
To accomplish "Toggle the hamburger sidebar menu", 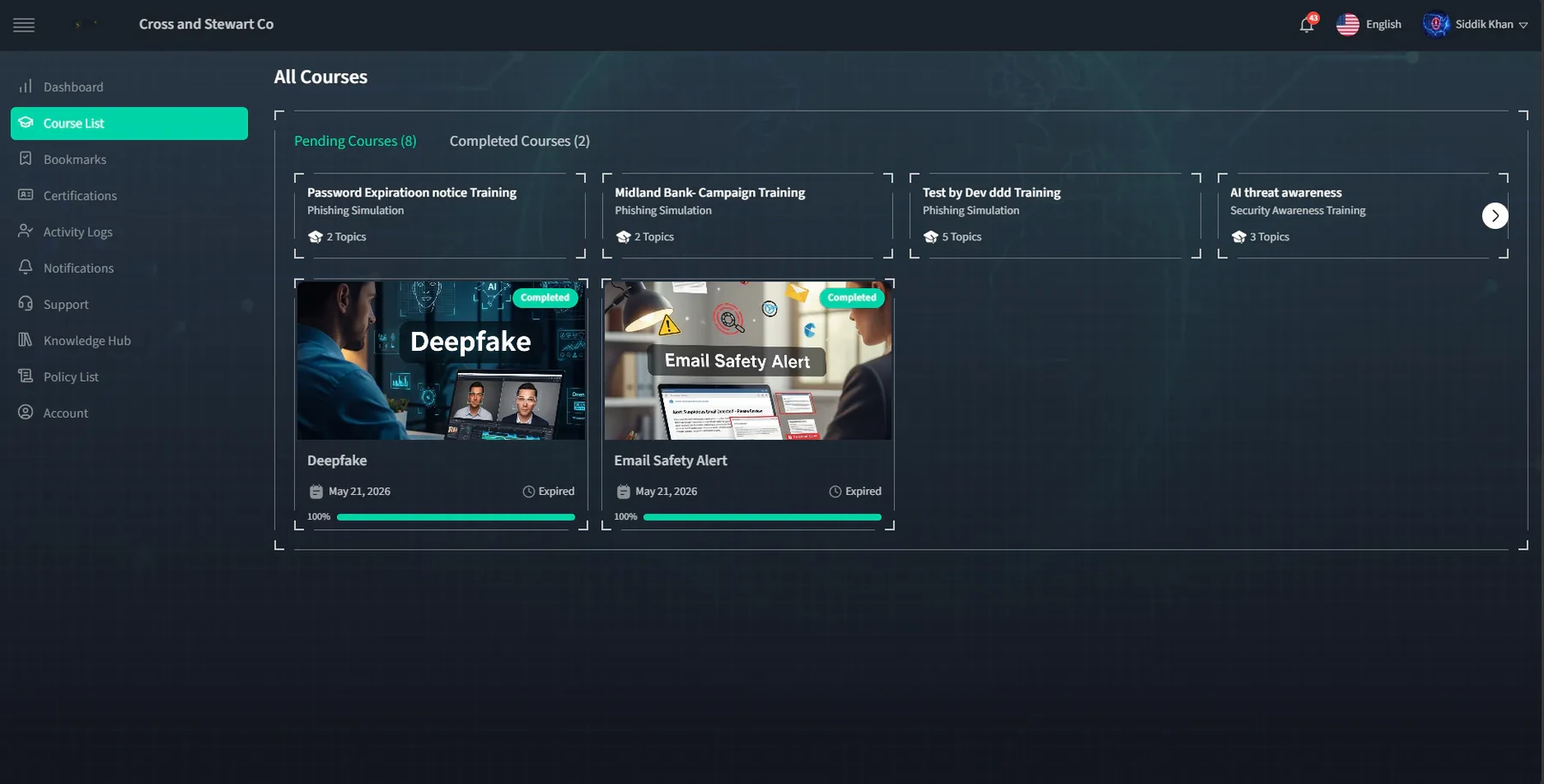I will [24, 25].
